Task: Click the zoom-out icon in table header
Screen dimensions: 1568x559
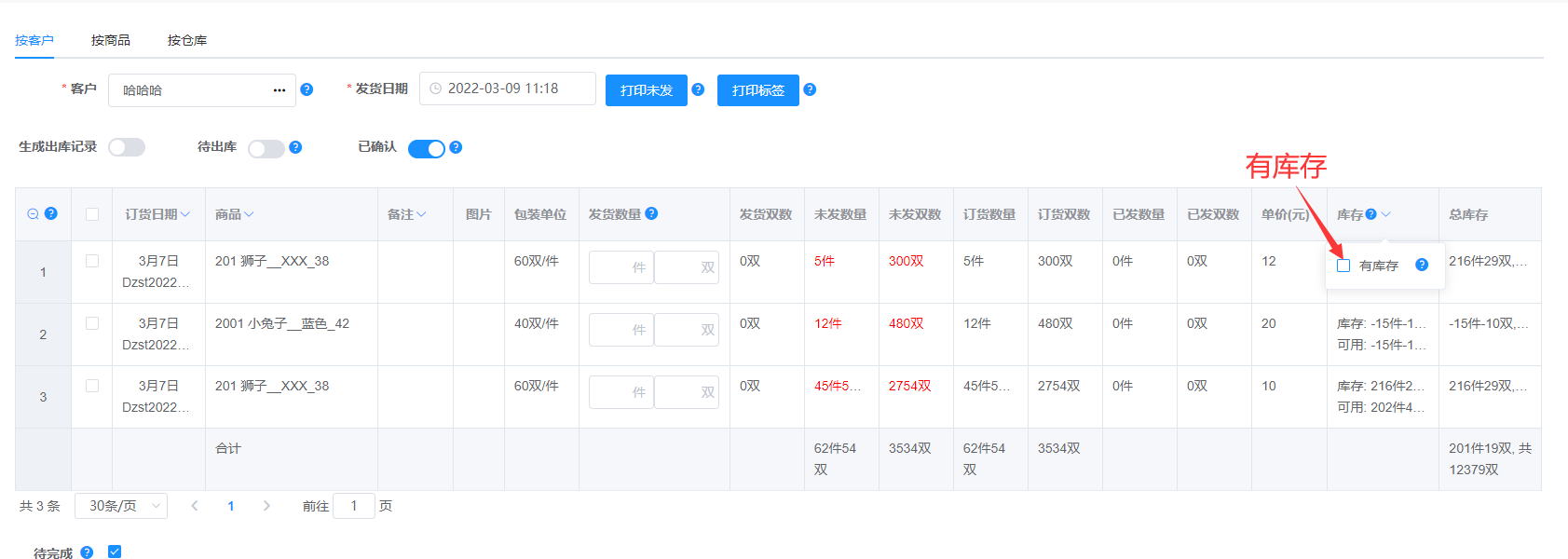Action: click(34, 213)
